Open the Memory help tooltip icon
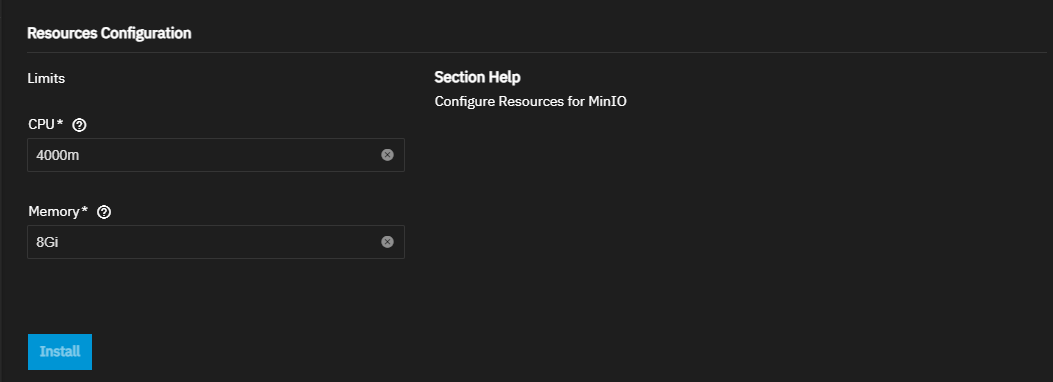The image size is (1053, 382). tap(104, 212)
